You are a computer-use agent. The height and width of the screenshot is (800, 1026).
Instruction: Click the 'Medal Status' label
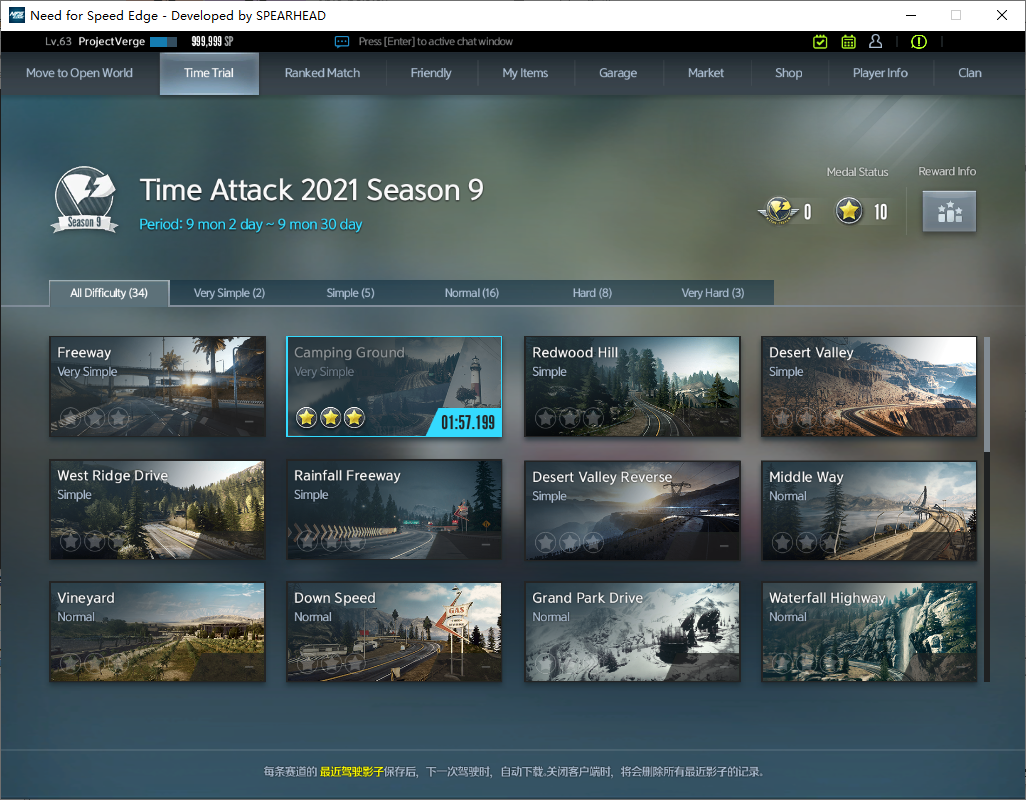click(x=857, y=172)
